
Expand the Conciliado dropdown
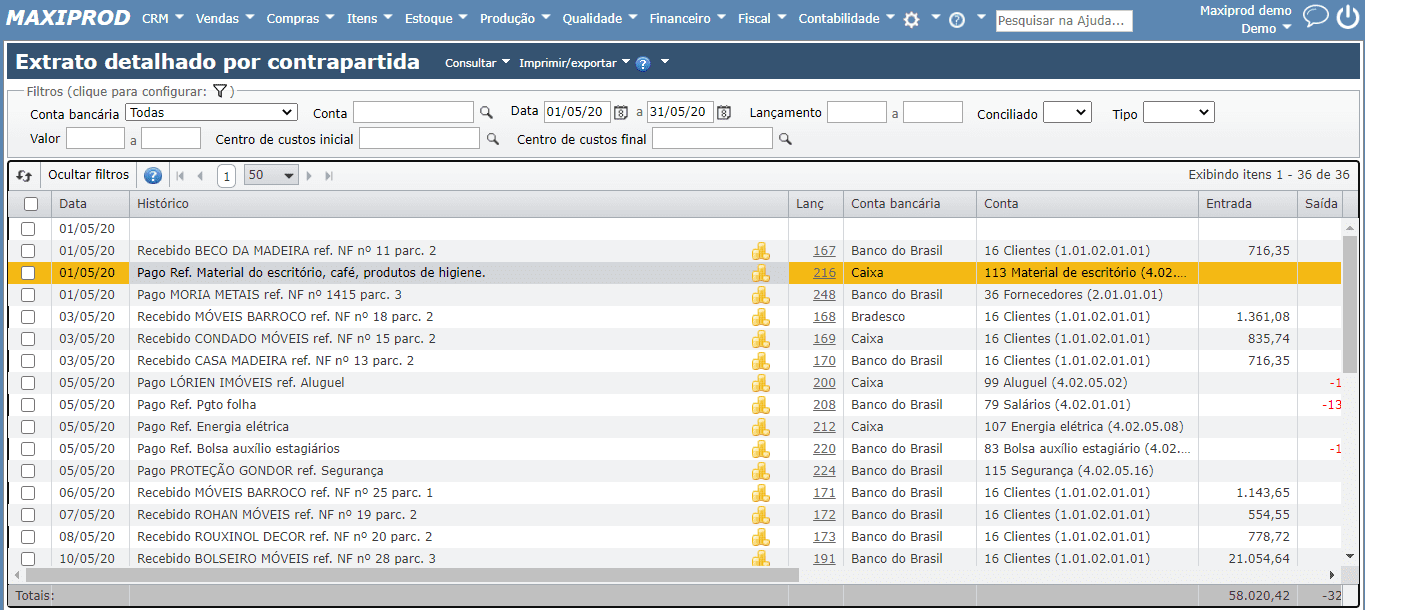pos(1066,113)
